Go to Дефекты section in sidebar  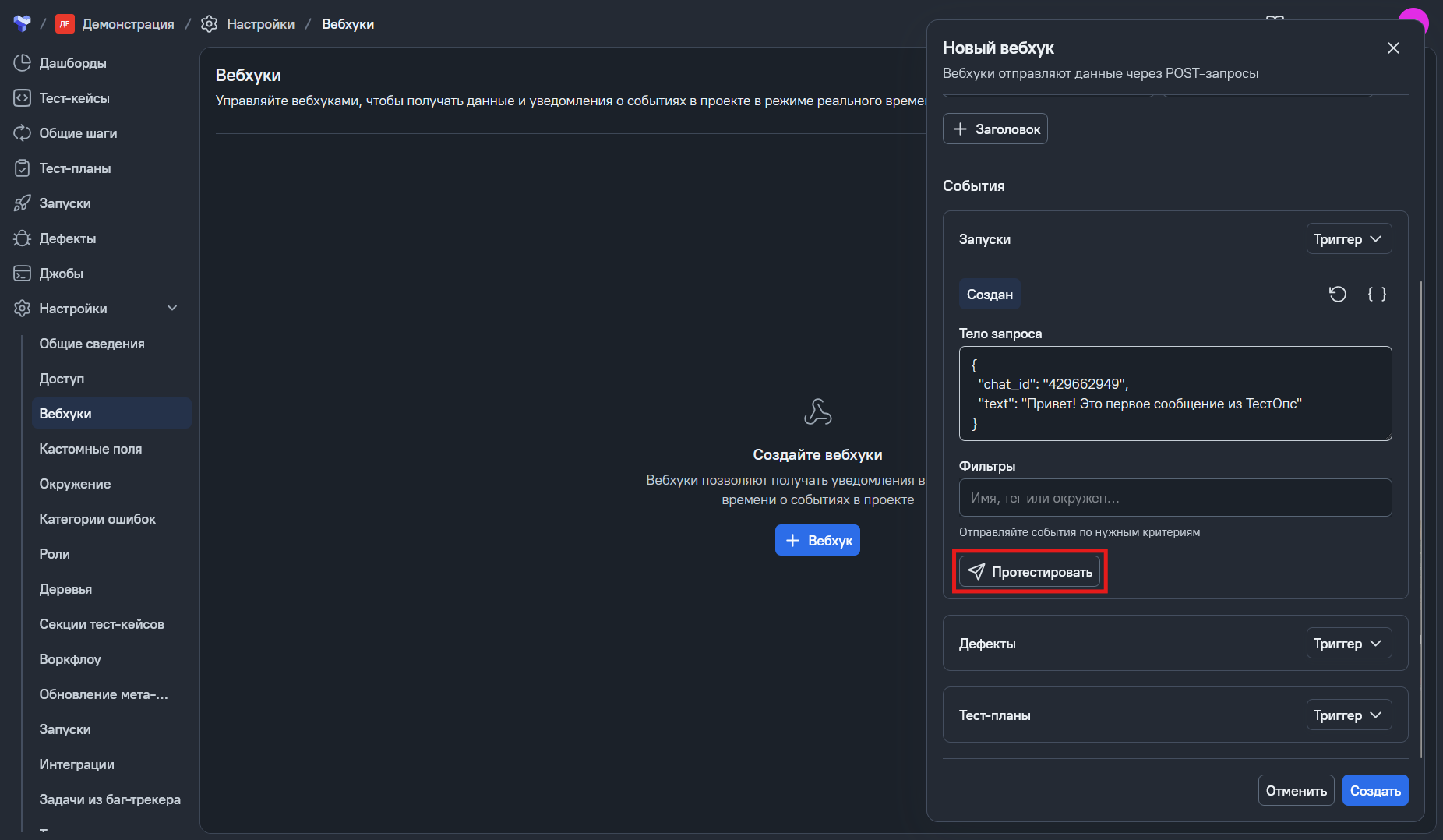tap(67, 238)
